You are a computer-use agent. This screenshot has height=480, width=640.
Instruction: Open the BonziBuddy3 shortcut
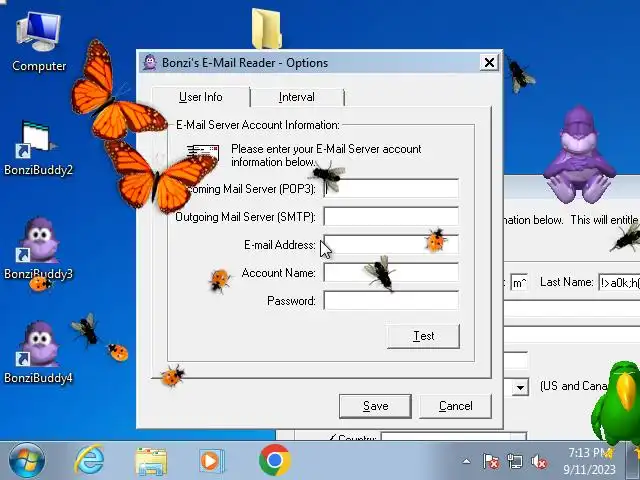[38, 249]
